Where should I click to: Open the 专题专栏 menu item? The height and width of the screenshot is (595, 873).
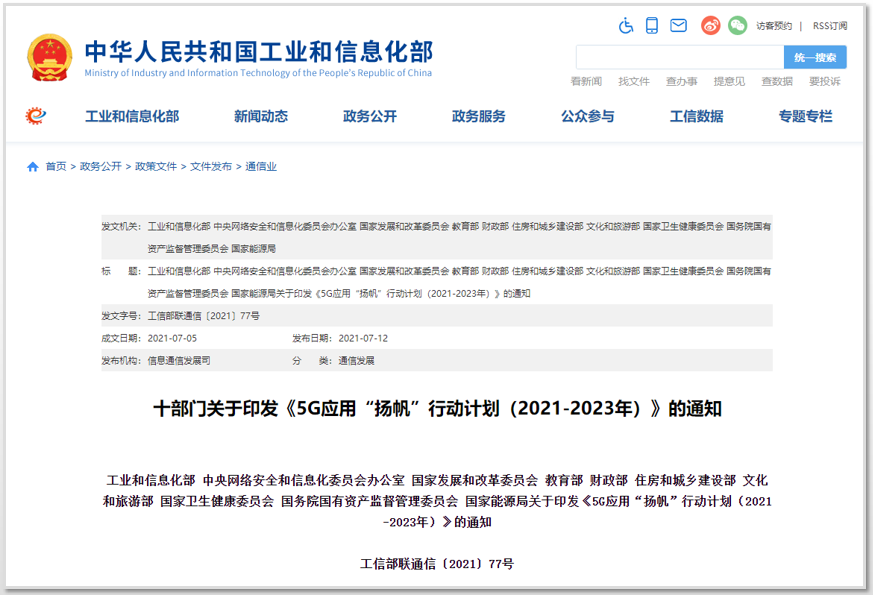[x=806, y=116]
